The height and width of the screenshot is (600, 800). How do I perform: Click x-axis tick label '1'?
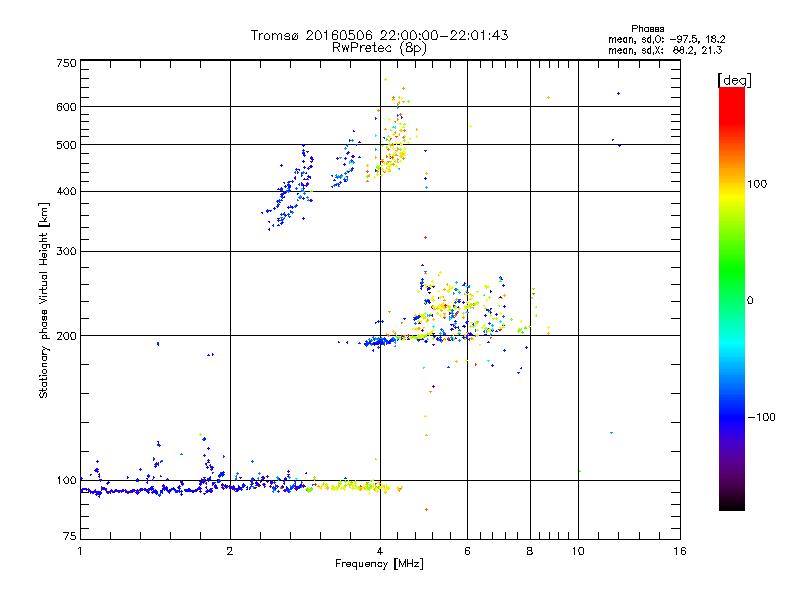click(80, 551)
